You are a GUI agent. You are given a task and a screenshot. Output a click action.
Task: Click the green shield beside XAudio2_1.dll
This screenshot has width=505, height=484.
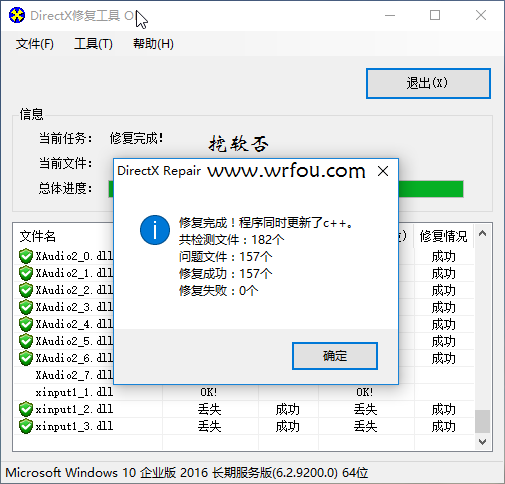click(26, 273)
